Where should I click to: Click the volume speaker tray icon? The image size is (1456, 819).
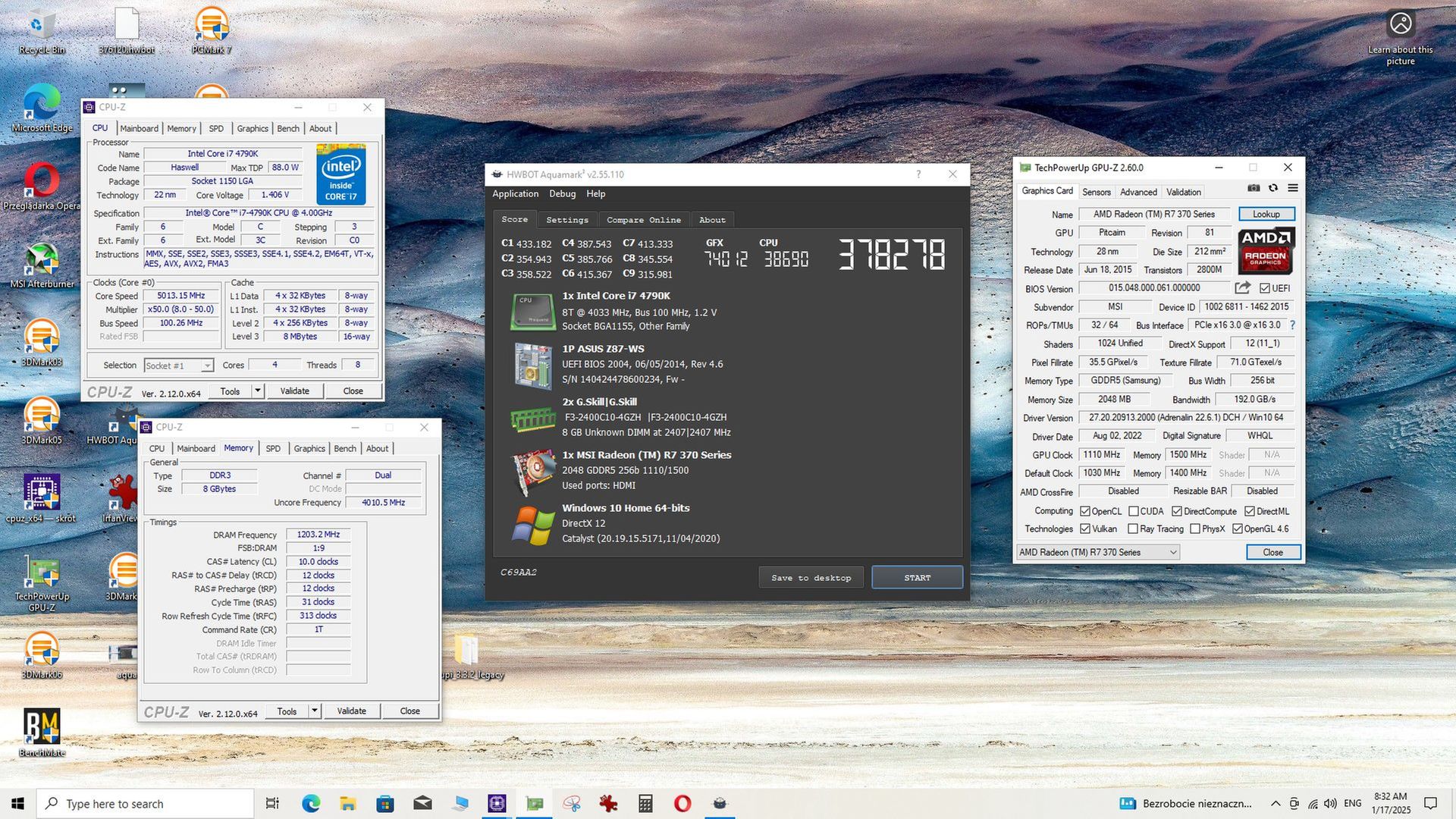click(x=1331, y=804)
